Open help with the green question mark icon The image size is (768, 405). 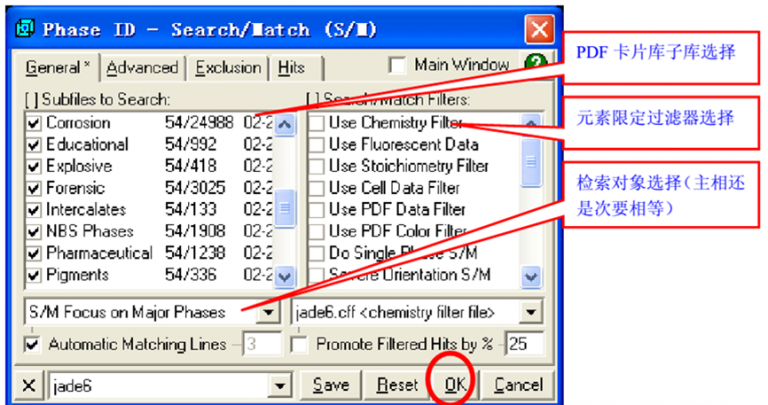pyautogui.click(x=536, y=63)
